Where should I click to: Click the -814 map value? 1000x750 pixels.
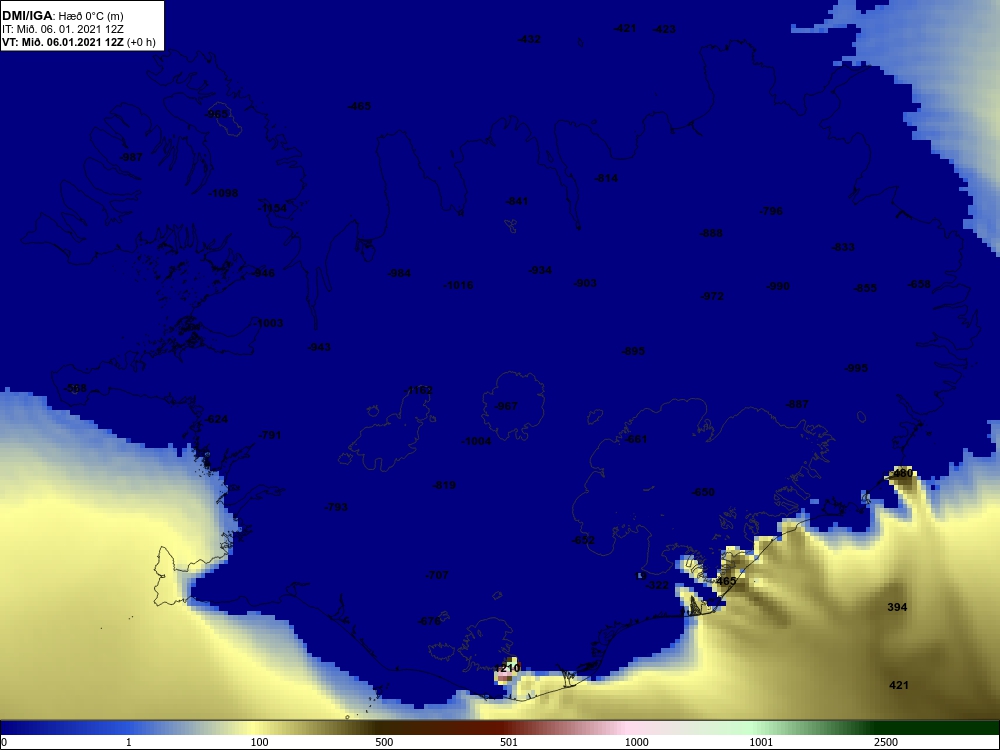click(x=606, y=179)
